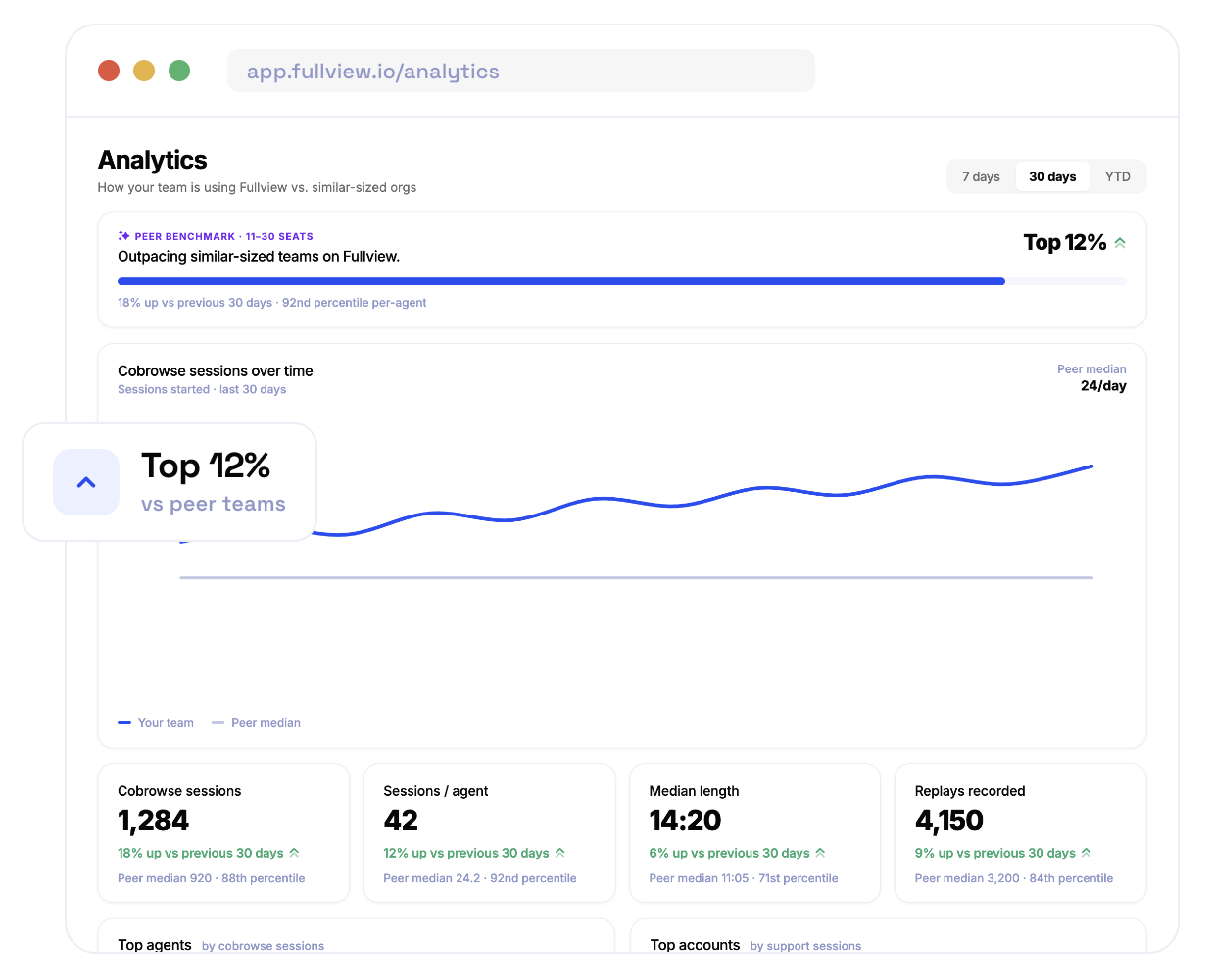Screen dimensions: 1211x980
Task: Click 'vs peer teams' in floating card
Action: pyautogui.click(x=214, y=504)
